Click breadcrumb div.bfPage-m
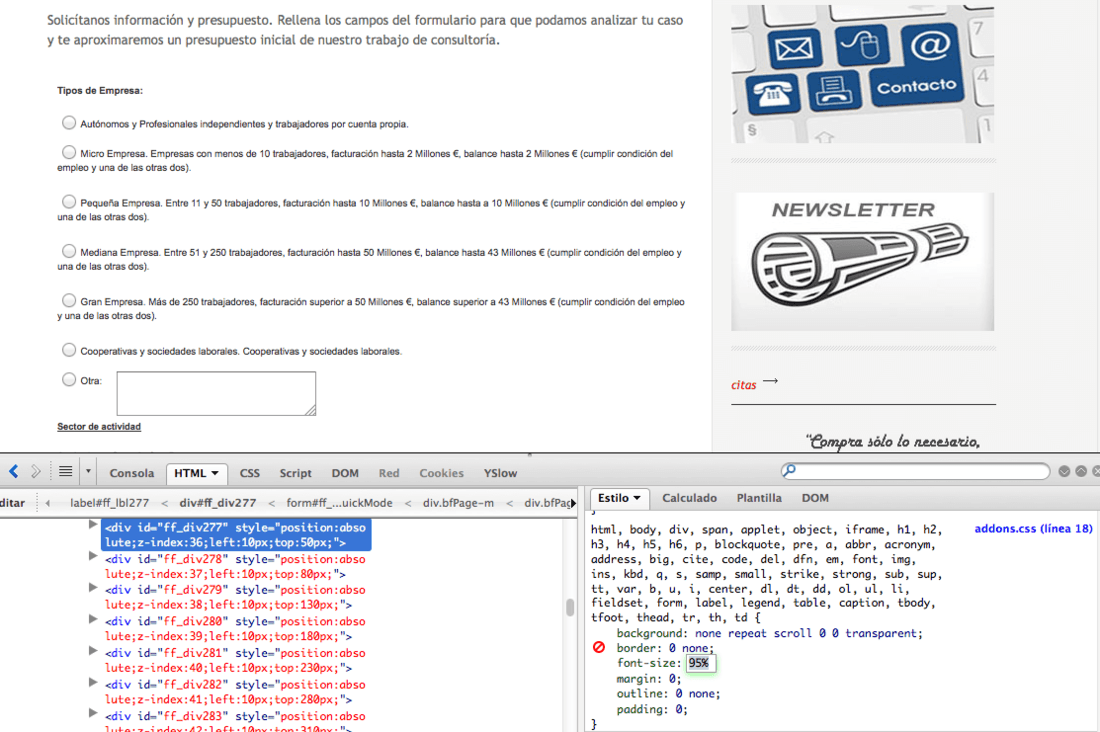The image size is (1100, 732). pos(458,503)
